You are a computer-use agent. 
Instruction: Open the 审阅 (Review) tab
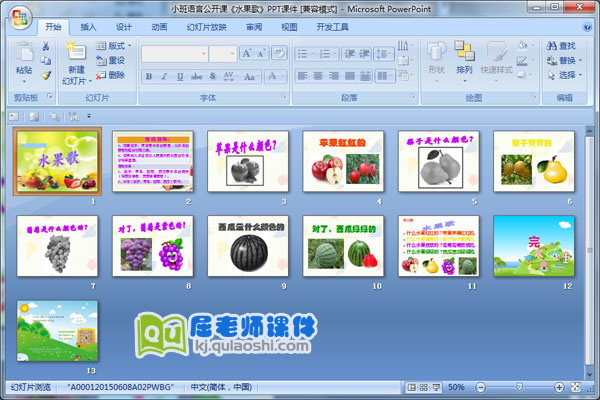click(x=254, y=27)
